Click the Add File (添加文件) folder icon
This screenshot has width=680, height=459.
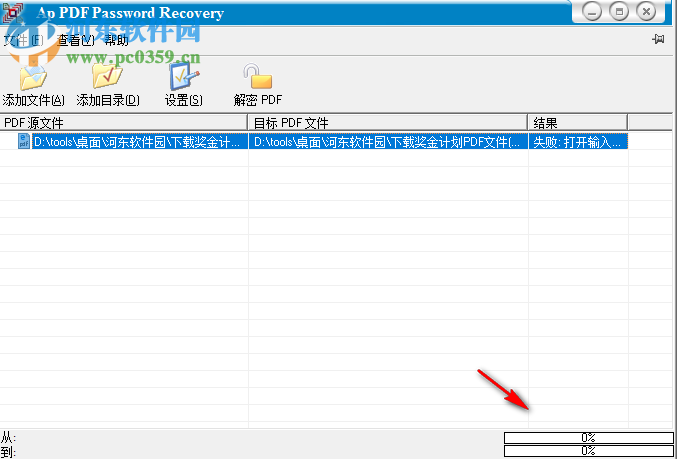(x=33, y=77)
